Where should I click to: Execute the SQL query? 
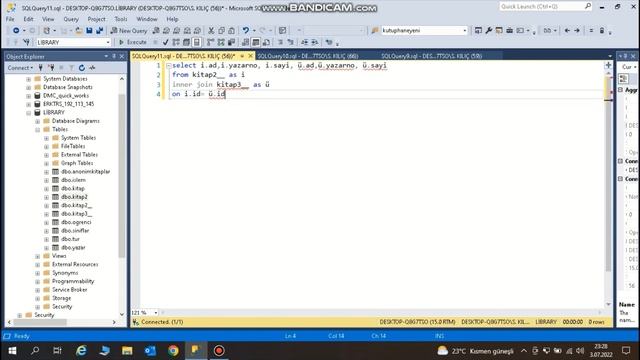133,42
